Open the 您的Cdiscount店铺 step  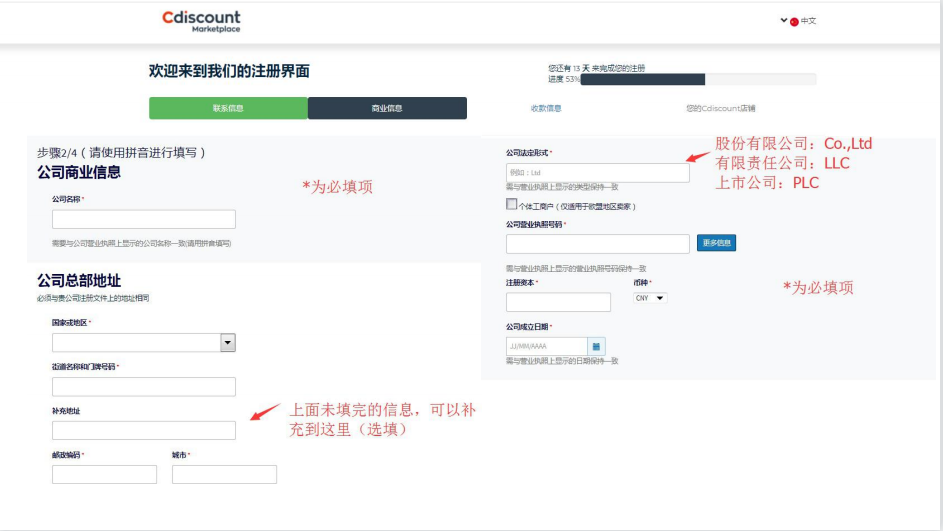[x=720, y=108]
